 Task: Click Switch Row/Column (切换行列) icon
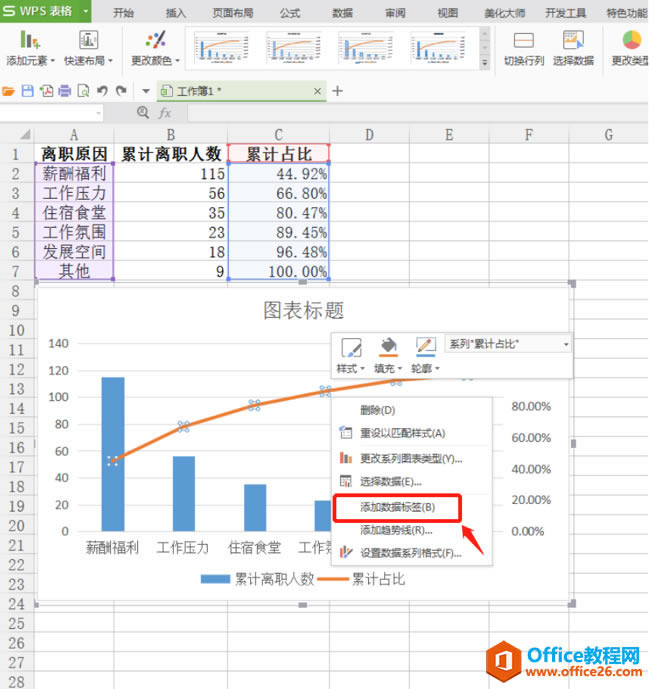pos(523,40)
